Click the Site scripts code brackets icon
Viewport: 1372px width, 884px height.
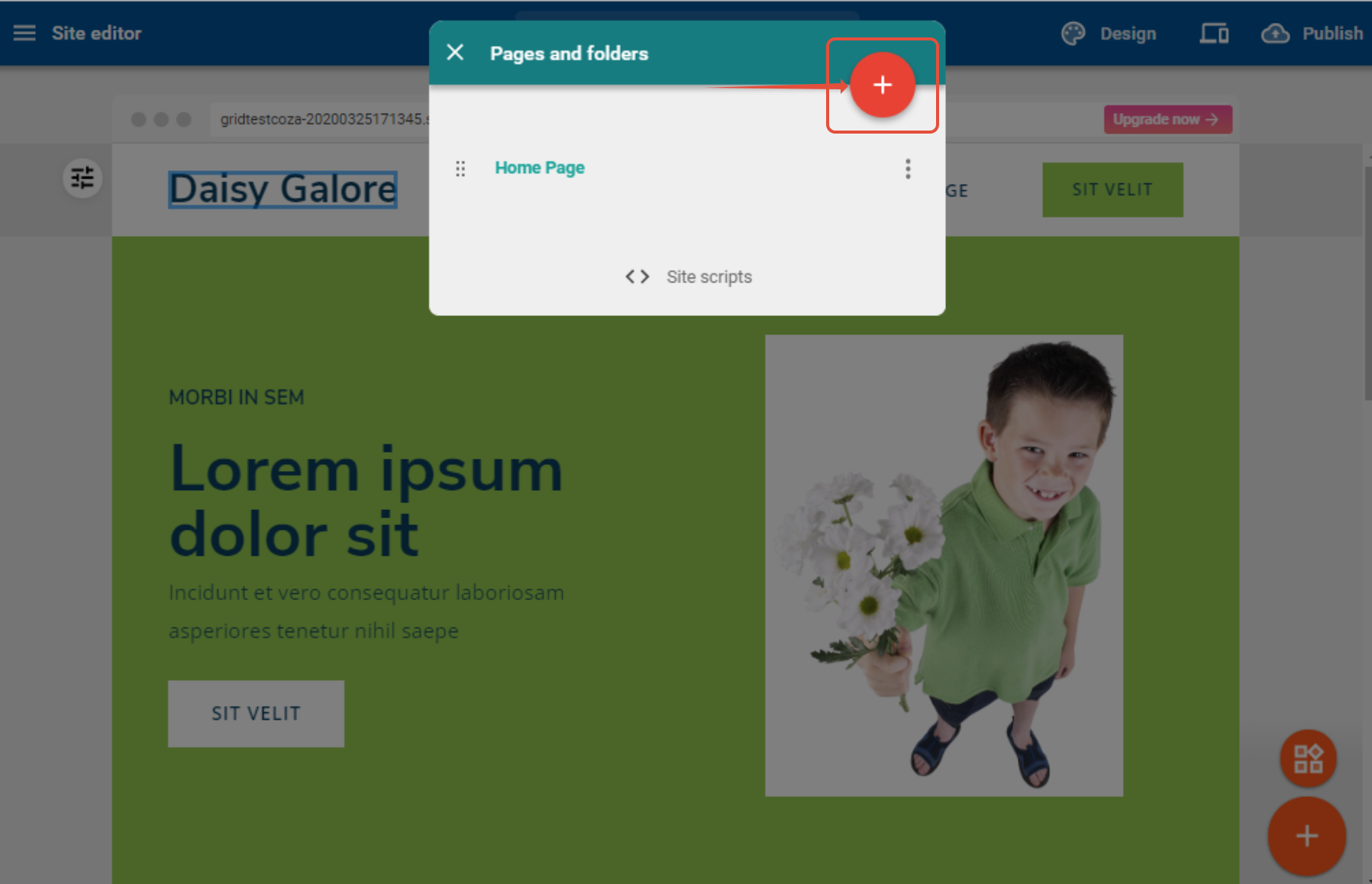pos(638,276)
